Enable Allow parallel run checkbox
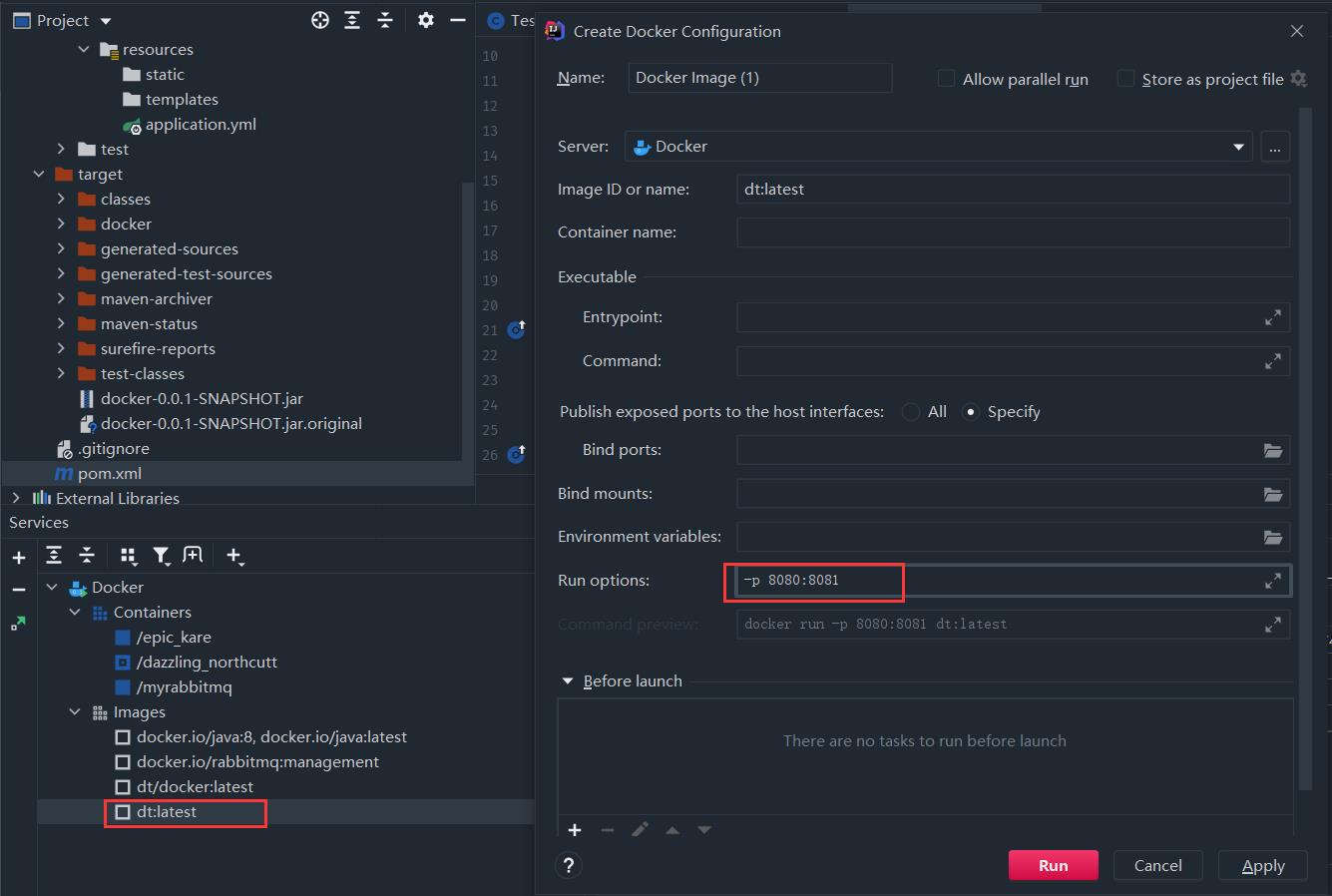Viewport: 1332px width, 896px height. click(946, 78)
